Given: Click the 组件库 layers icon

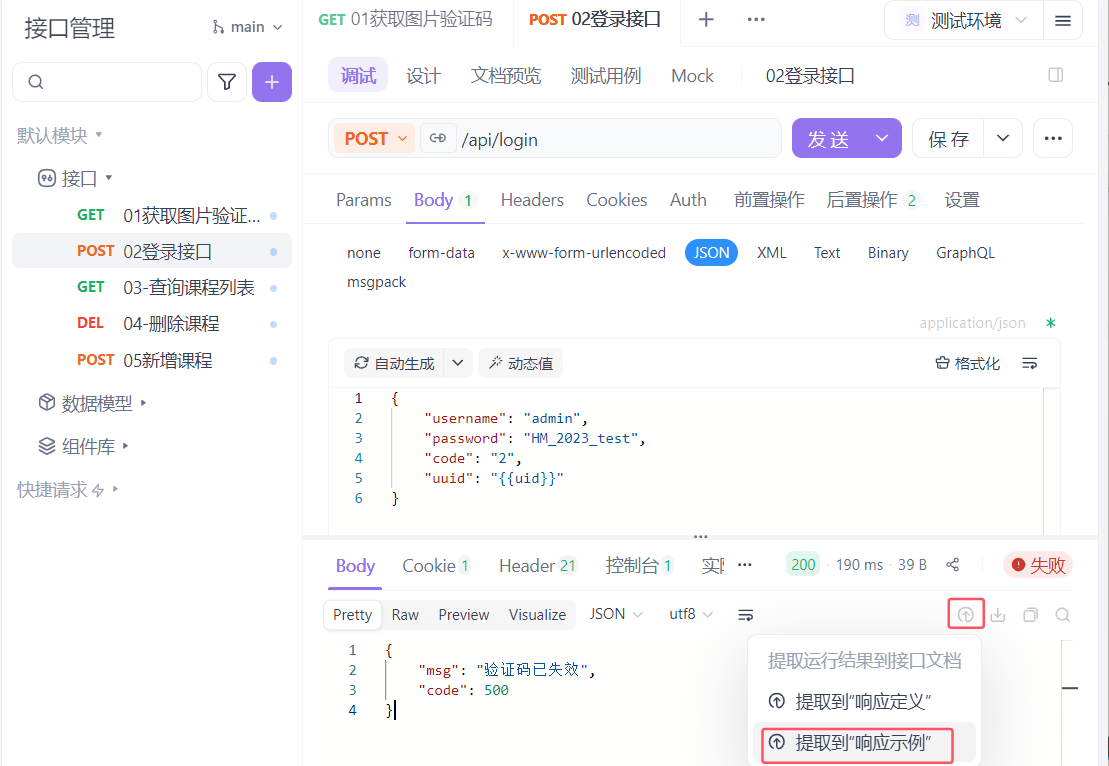Looking at the screenshot, I should [47, 446].
